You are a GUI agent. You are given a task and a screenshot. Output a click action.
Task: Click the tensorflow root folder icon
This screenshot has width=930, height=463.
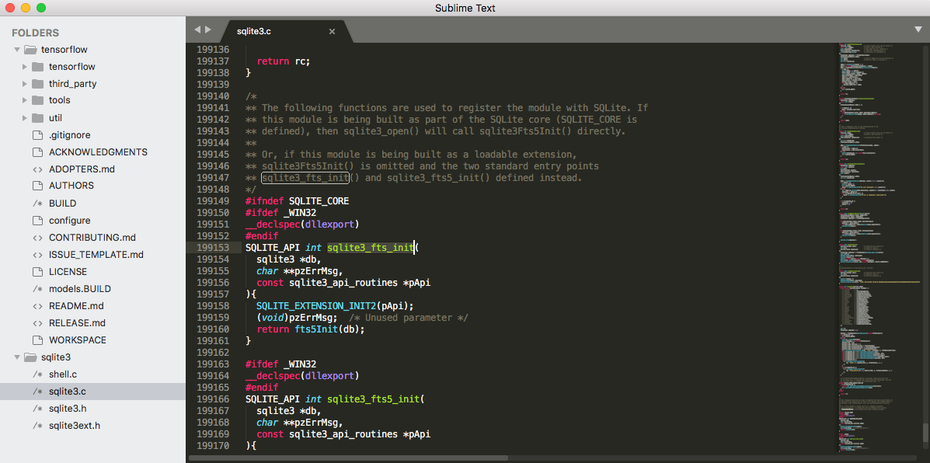point(30,50)
